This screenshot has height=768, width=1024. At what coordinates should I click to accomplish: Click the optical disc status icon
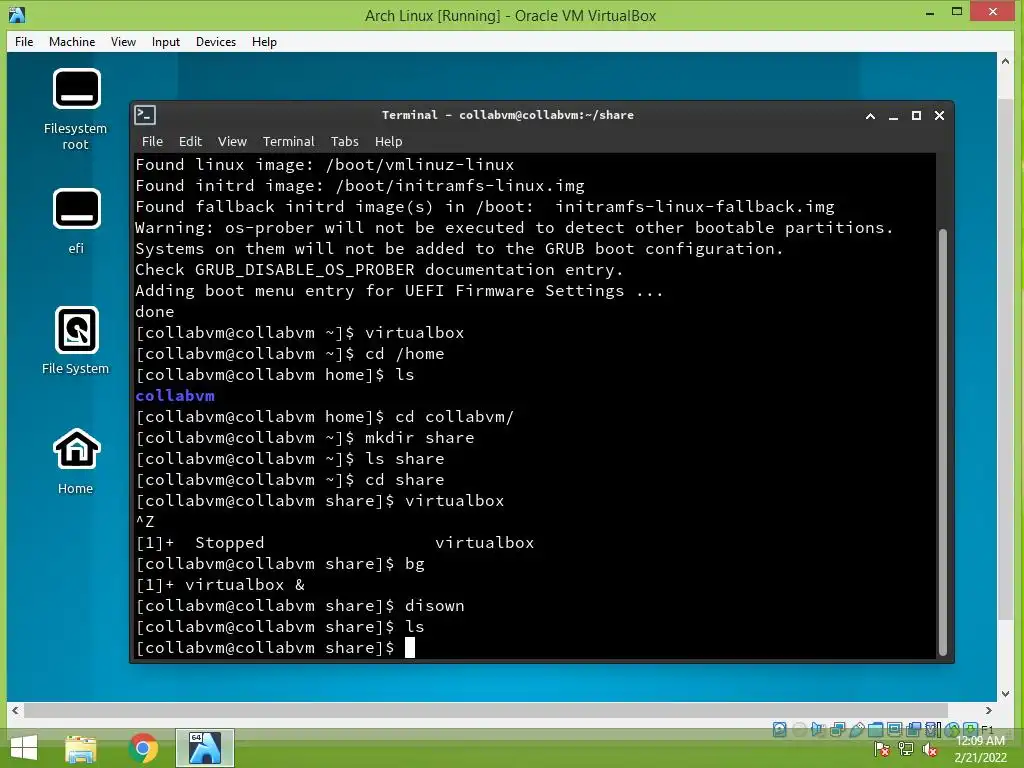click(x=799, y=729)
